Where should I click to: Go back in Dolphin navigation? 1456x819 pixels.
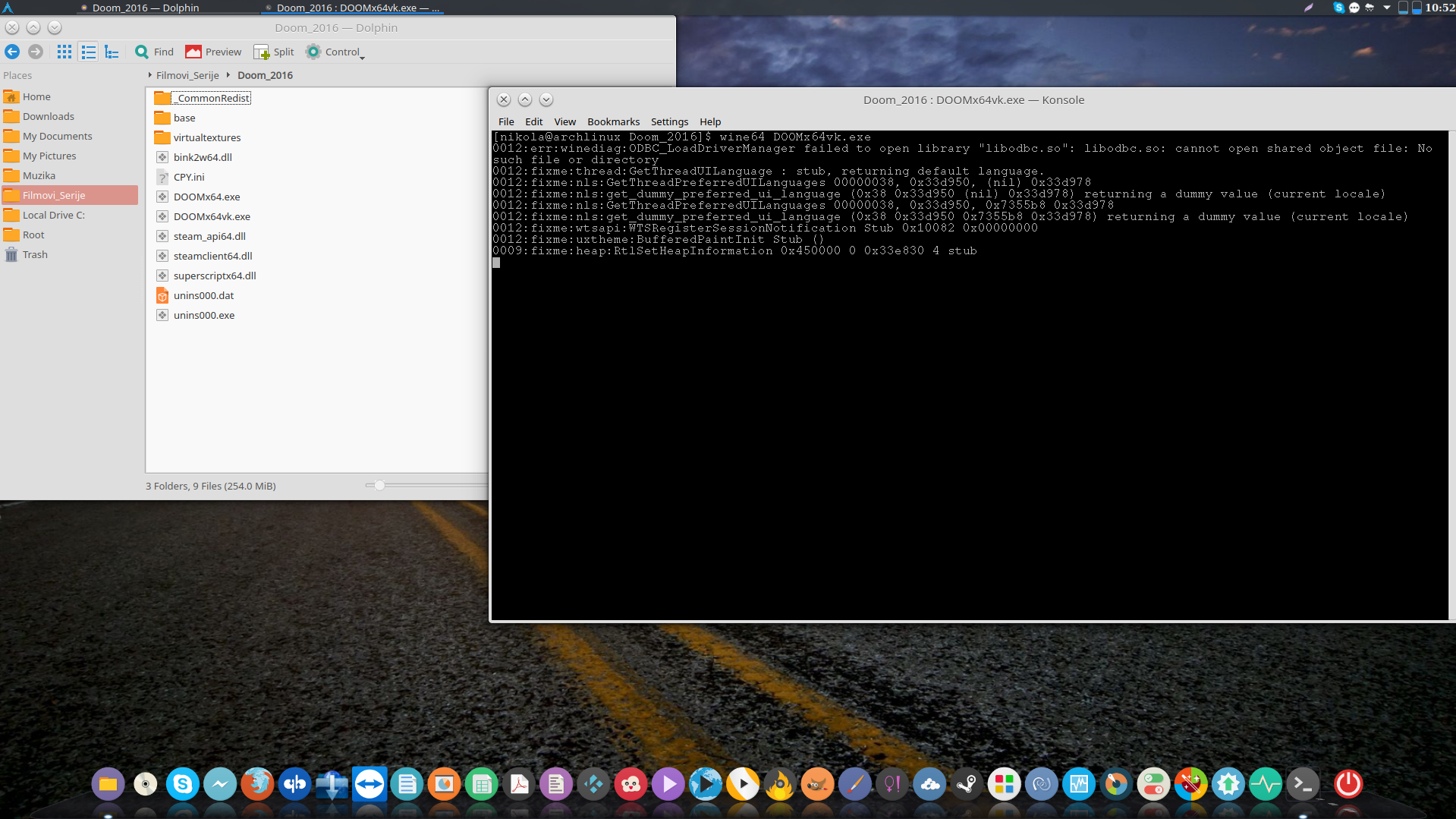click(12, 52)
